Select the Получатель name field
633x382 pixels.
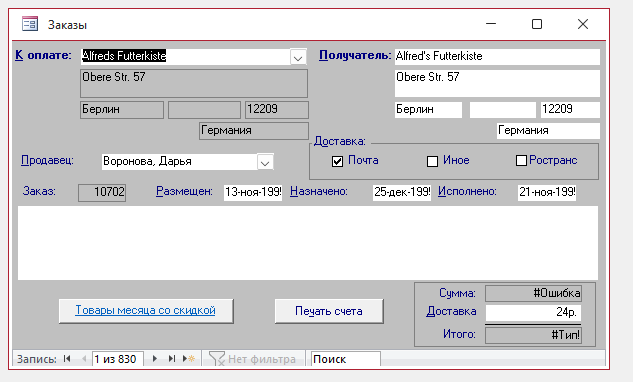(497, 57)
